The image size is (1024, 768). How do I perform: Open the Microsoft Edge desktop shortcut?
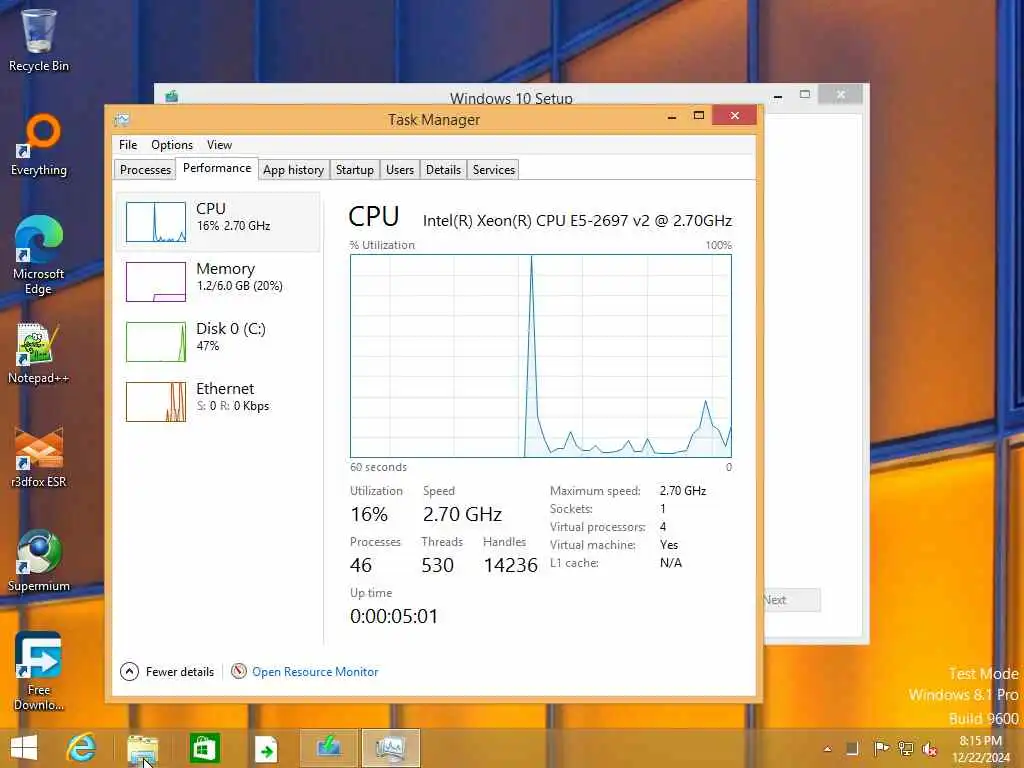point(39,255)
